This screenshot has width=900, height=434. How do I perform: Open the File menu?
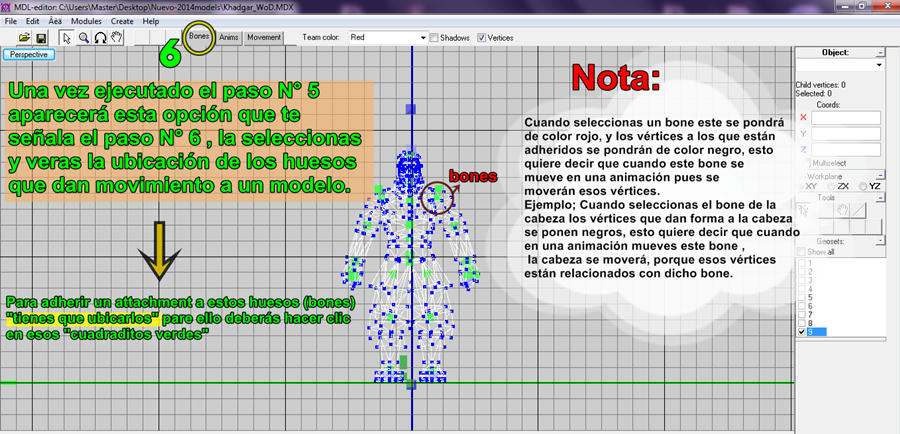pyautogui.click(x=10, y=21)
